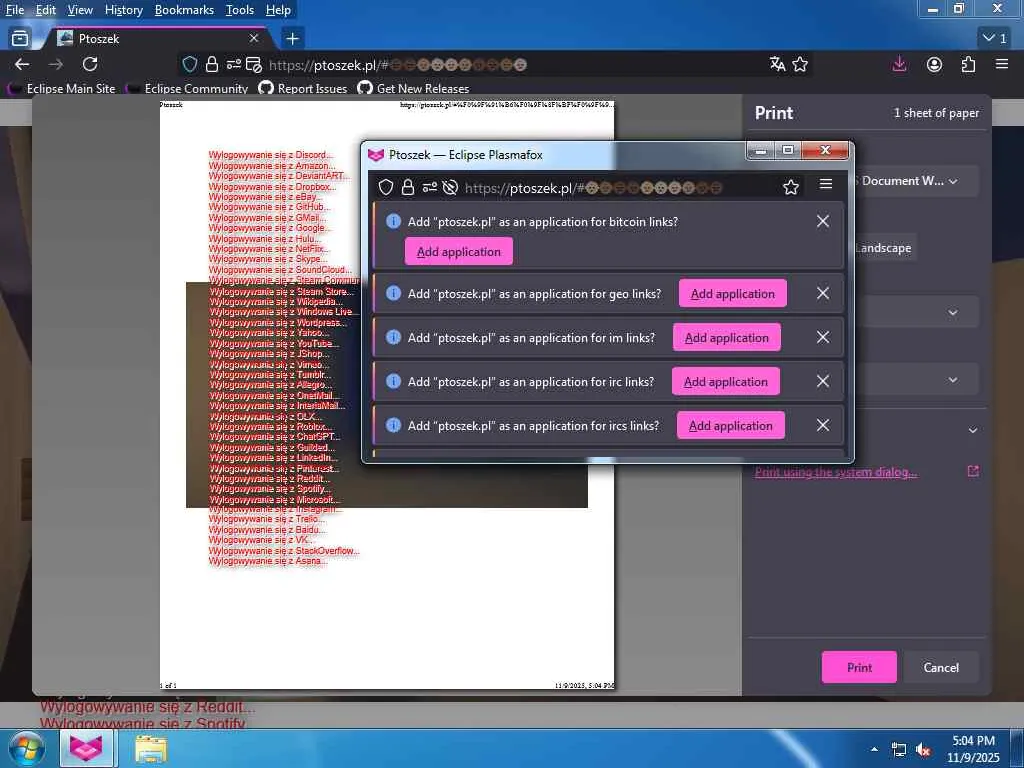Click the main window's padlock site info icon
Screen dimensions: 1024x768
(x=212, y=64)
